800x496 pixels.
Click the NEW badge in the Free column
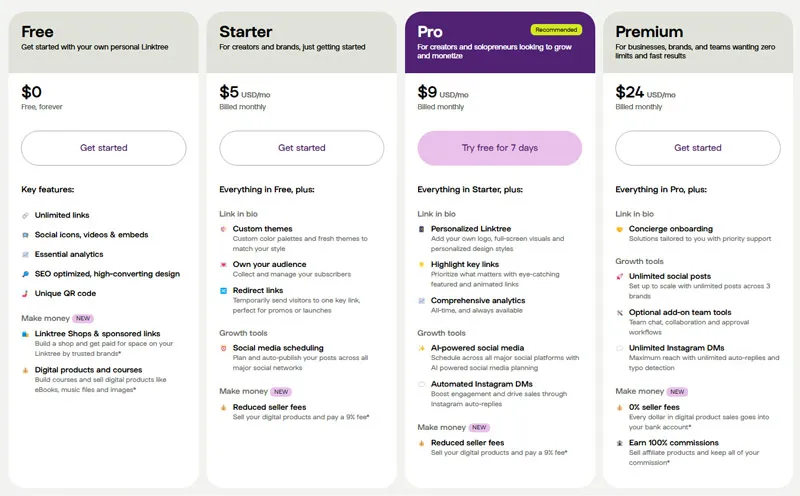[83, 318]
